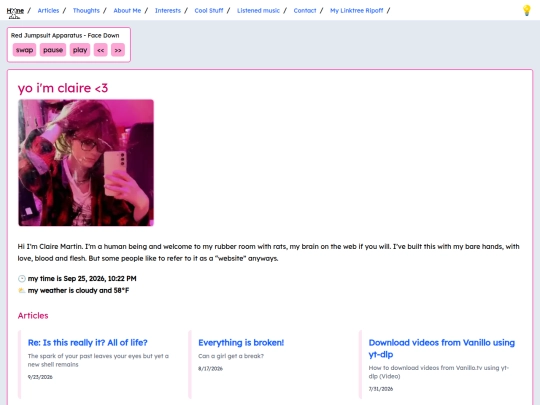Viewport: 540px width, 405px height.
Task: Open the Contact nav link
Action: click(x=305, y=11)
